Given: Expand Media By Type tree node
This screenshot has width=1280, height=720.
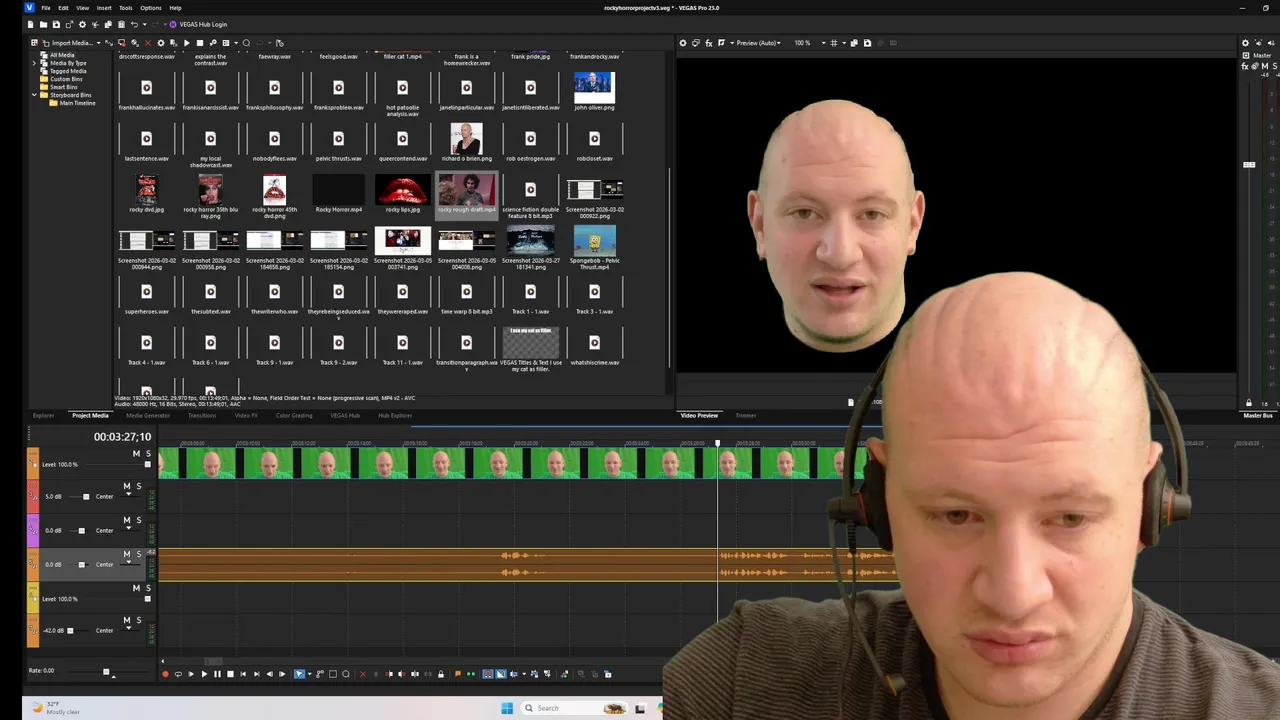Looking at the screenshot, I should pos(35,63).
